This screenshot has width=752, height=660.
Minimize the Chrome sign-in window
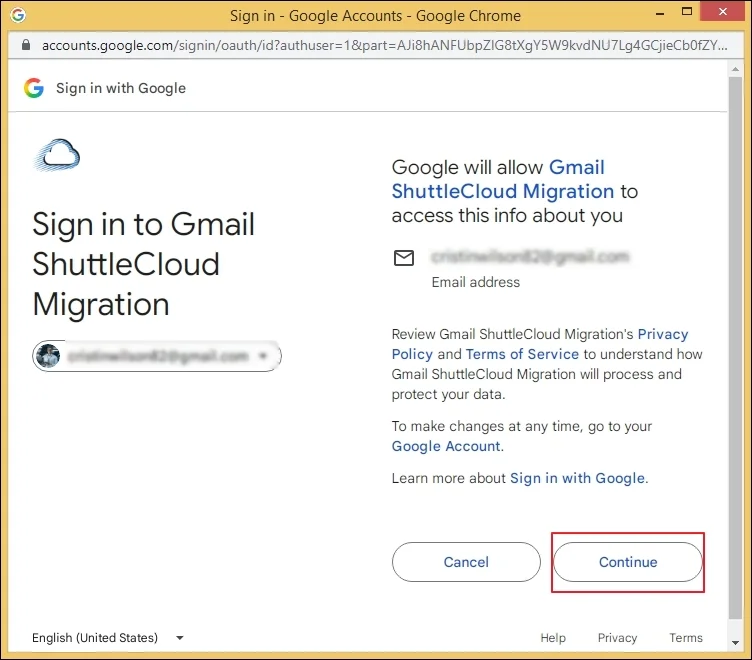660,13
